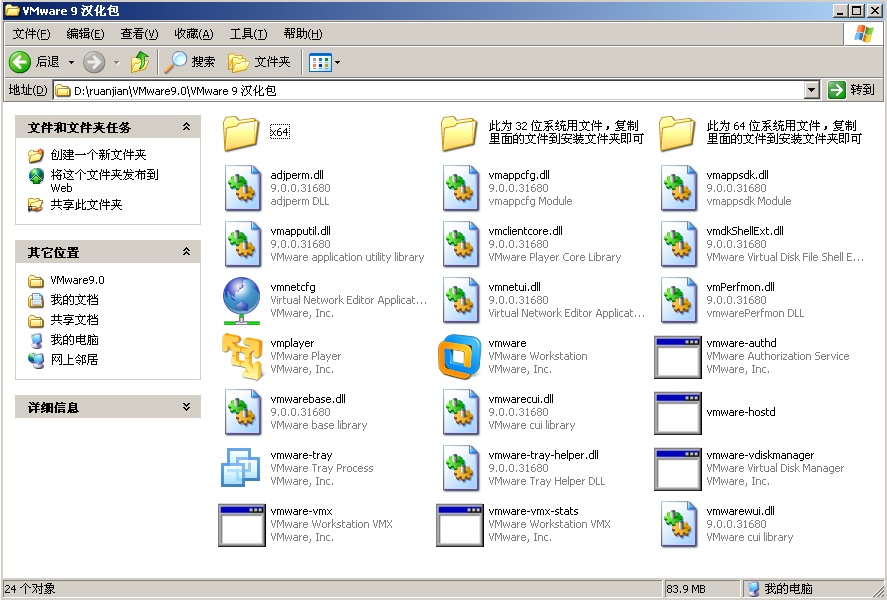Click the views icon button
Image resolution: width=887 pixels, height=600 pixels.
pyautogui.click(x=320, y=62)
